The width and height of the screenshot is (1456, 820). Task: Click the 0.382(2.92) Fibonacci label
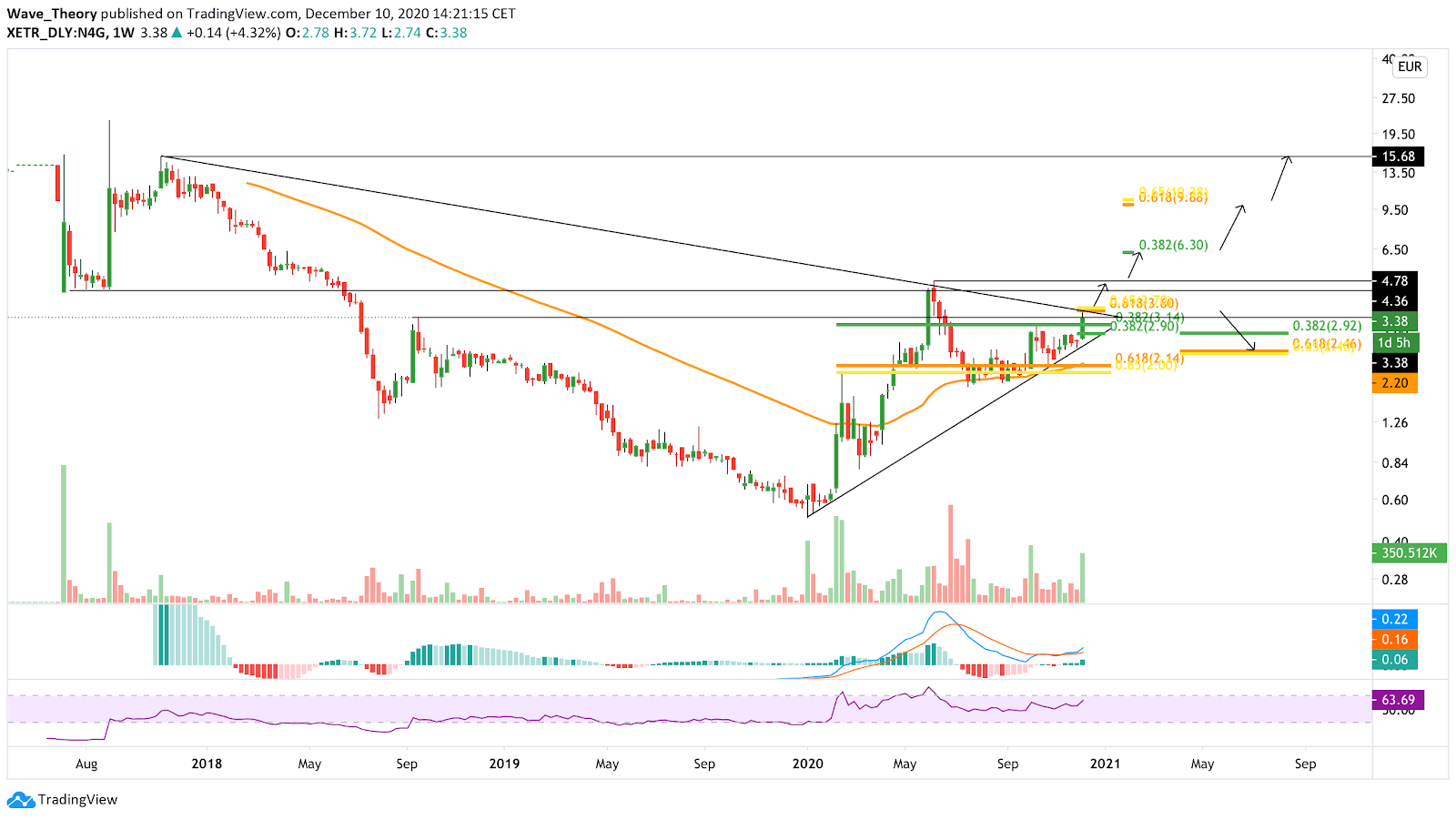click(1327, 326)
